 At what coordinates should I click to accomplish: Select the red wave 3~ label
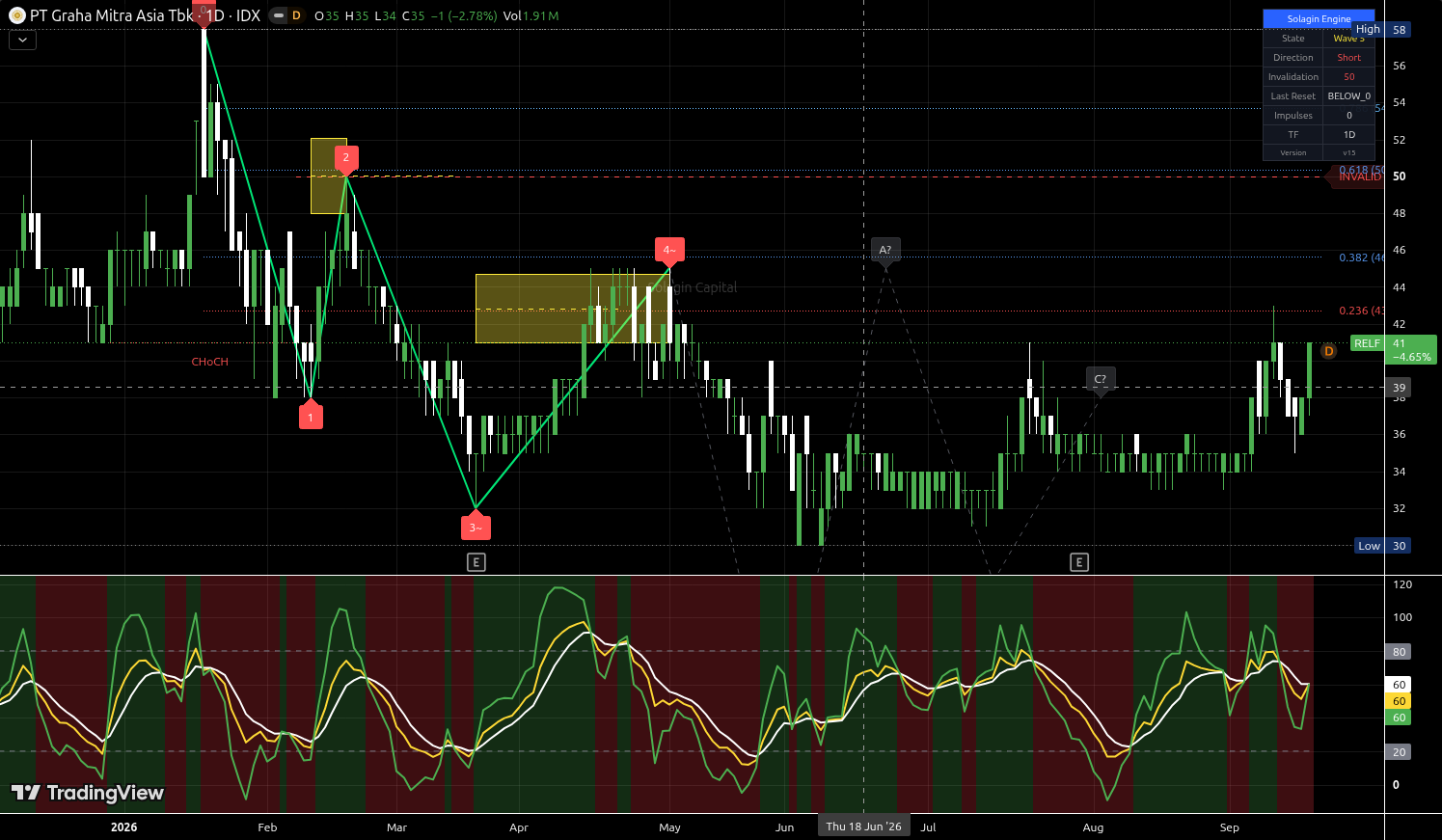[476, 527]
